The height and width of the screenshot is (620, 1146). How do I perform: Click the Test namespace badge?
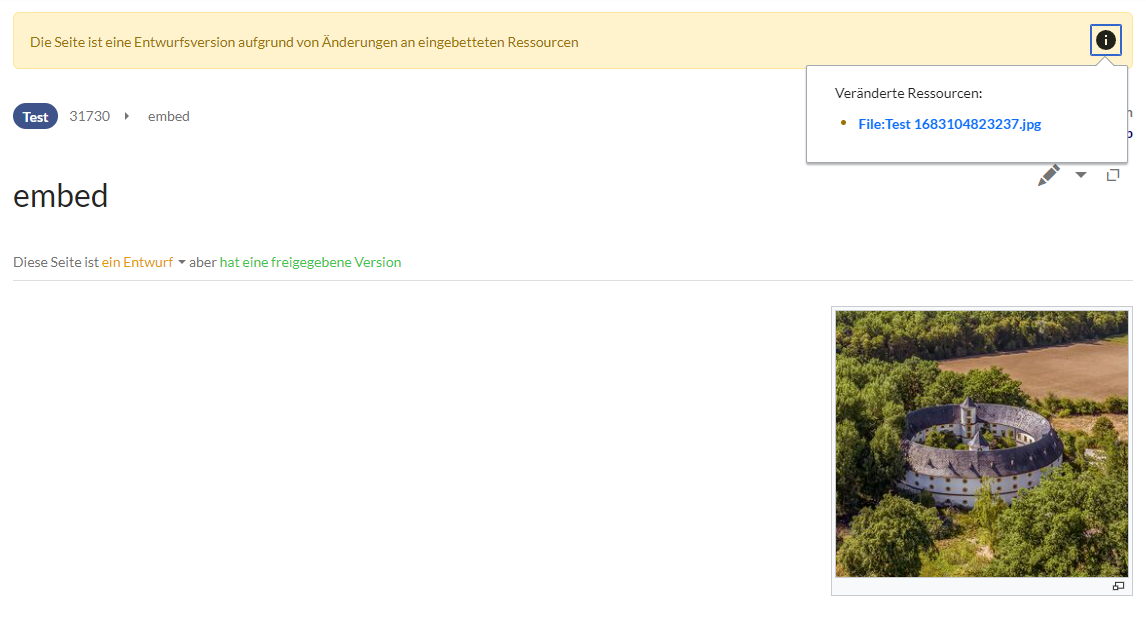(35, 116)
